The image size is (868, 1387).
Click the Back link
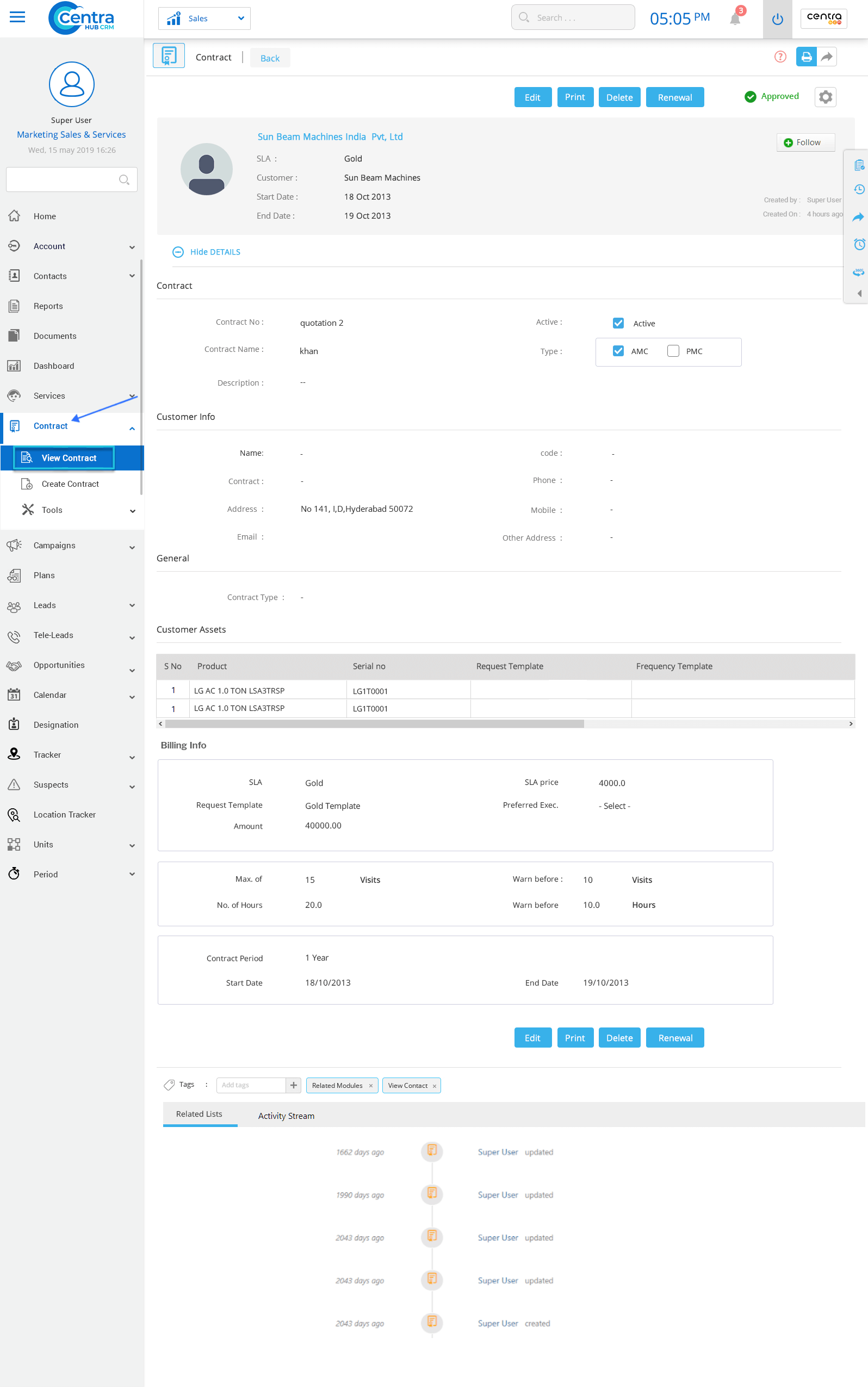270,58
